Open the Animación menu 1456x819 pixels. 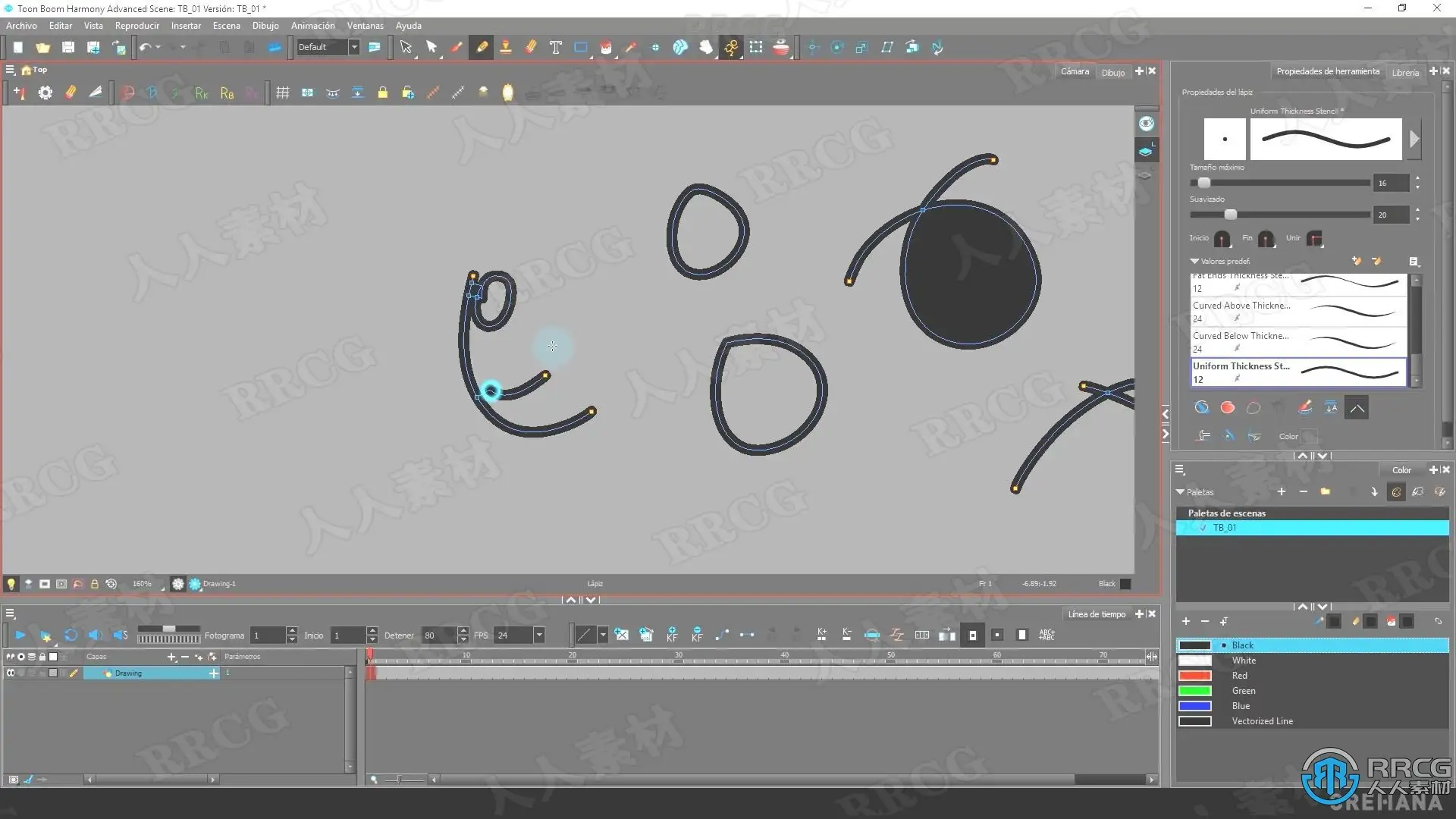tap(312, 26)
